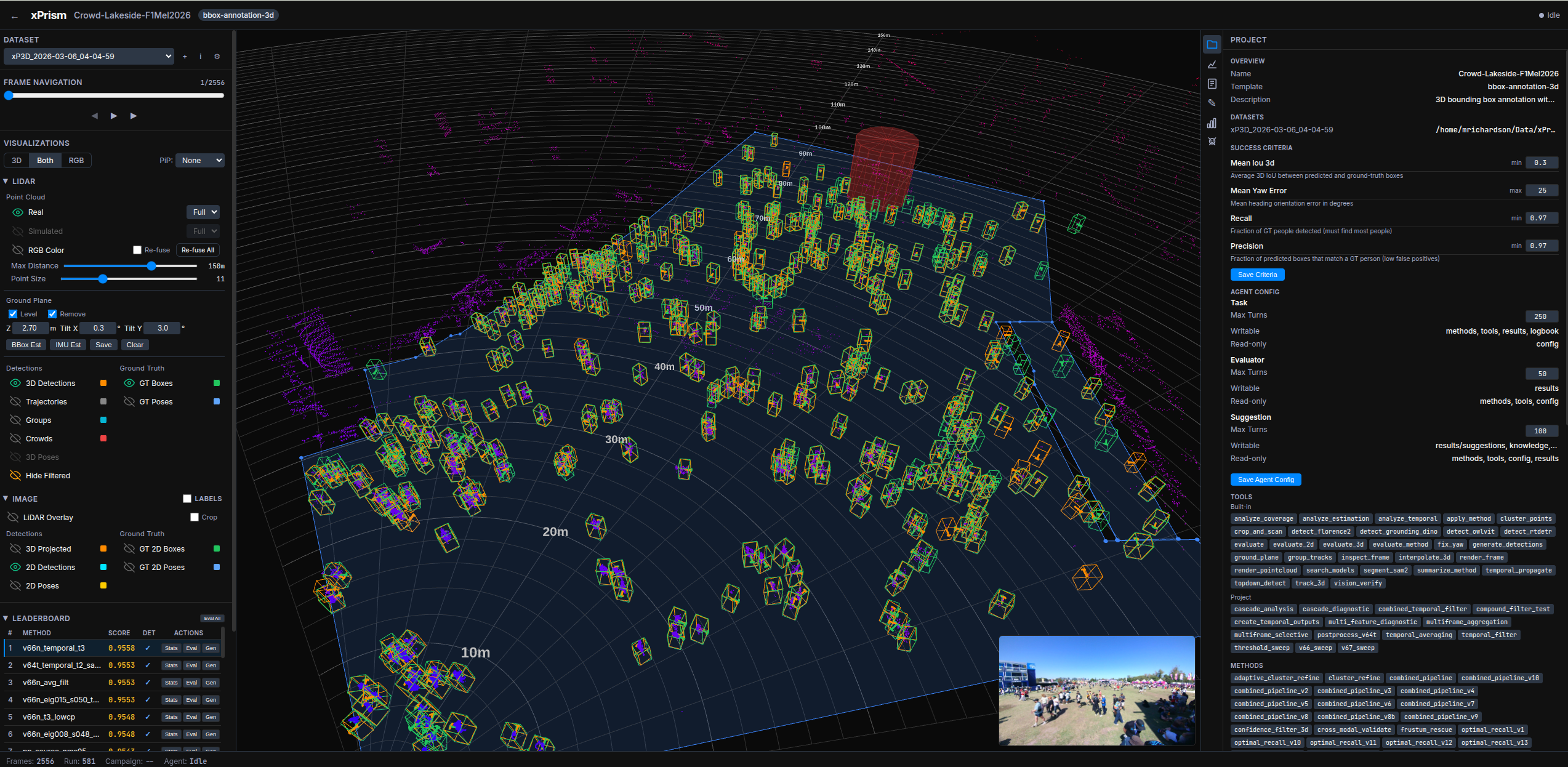This screenshot has height=767, width=1568.
Task: Open the robot agent panel icon
Action: 1212,142
